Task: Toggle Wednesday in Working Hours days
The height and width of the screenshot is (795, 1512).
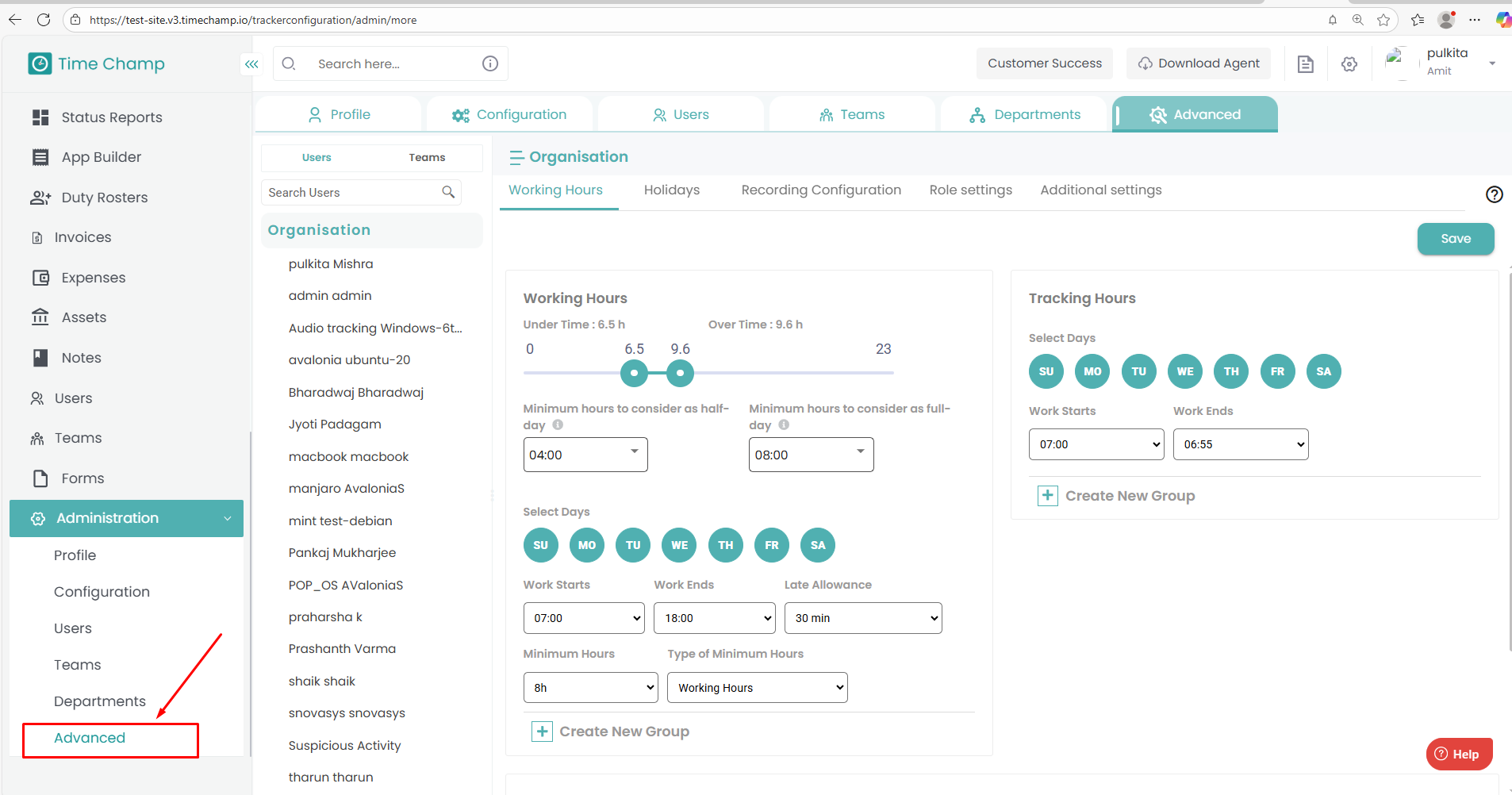Action: pos(679,545)
